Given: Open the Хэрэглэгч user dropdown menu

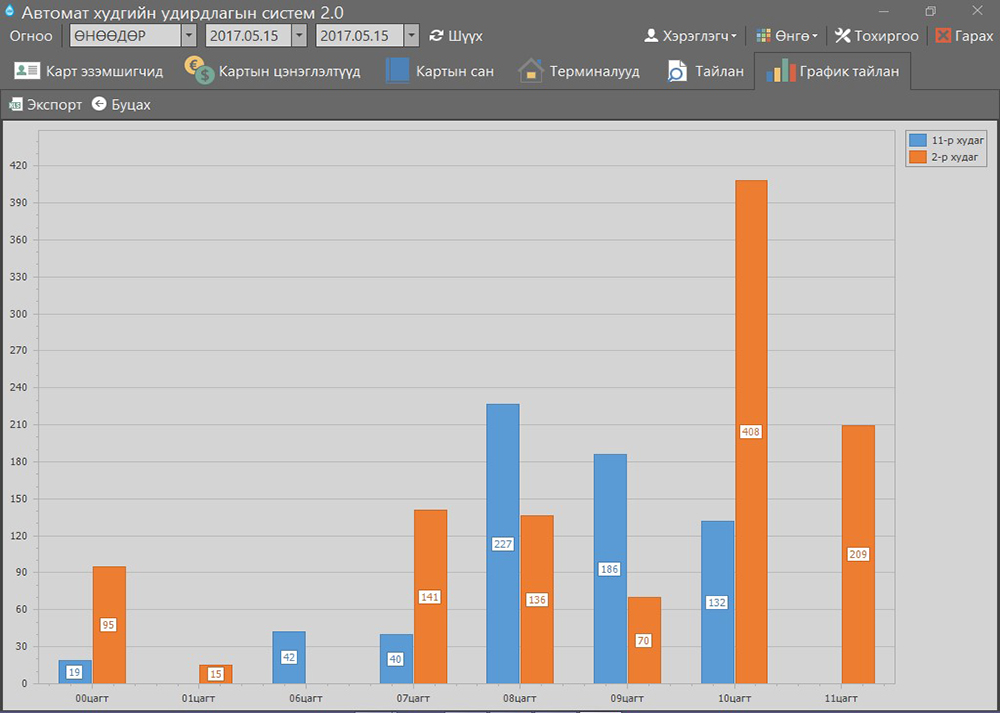Looking at the screenshot, I should coord(691,36).
